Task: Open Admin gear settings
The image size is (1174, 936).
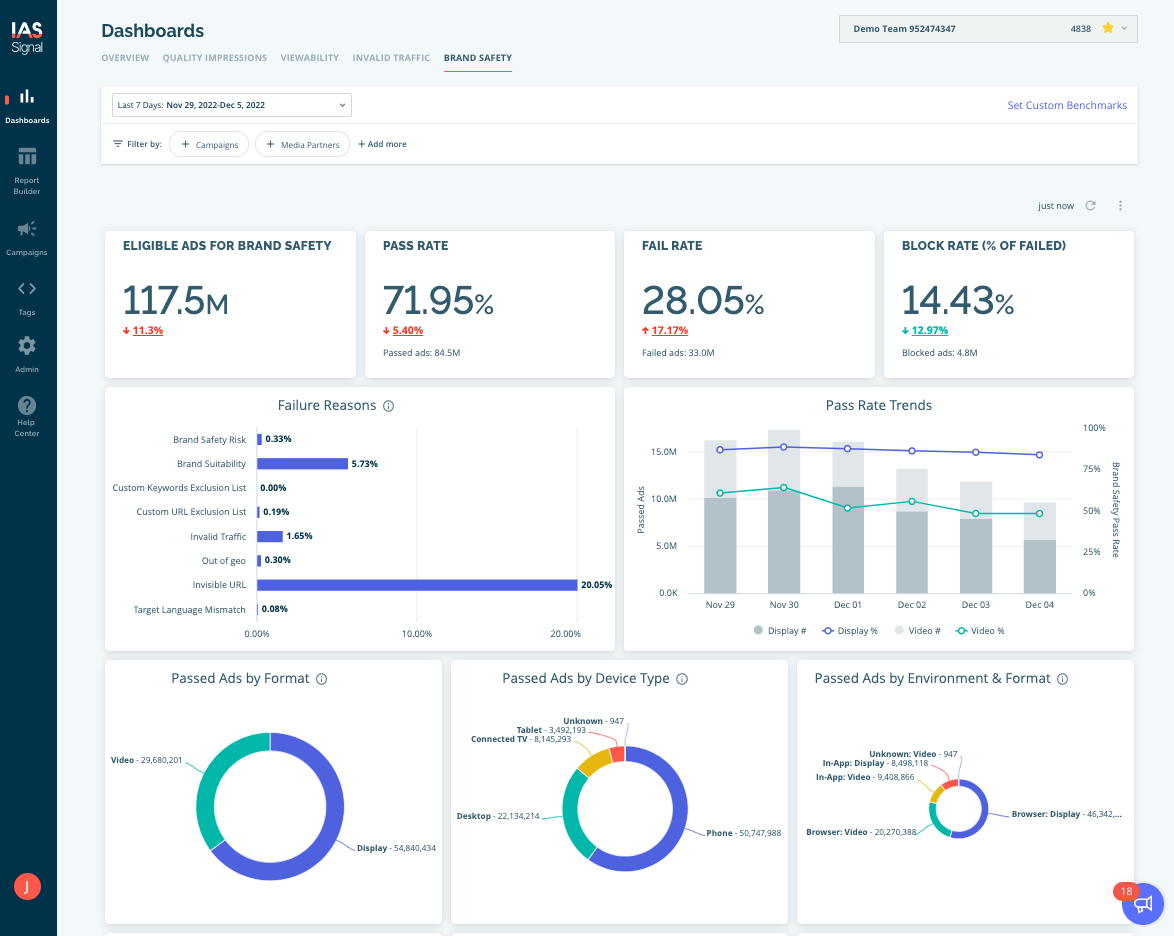Action: click(x=27, y=352)
